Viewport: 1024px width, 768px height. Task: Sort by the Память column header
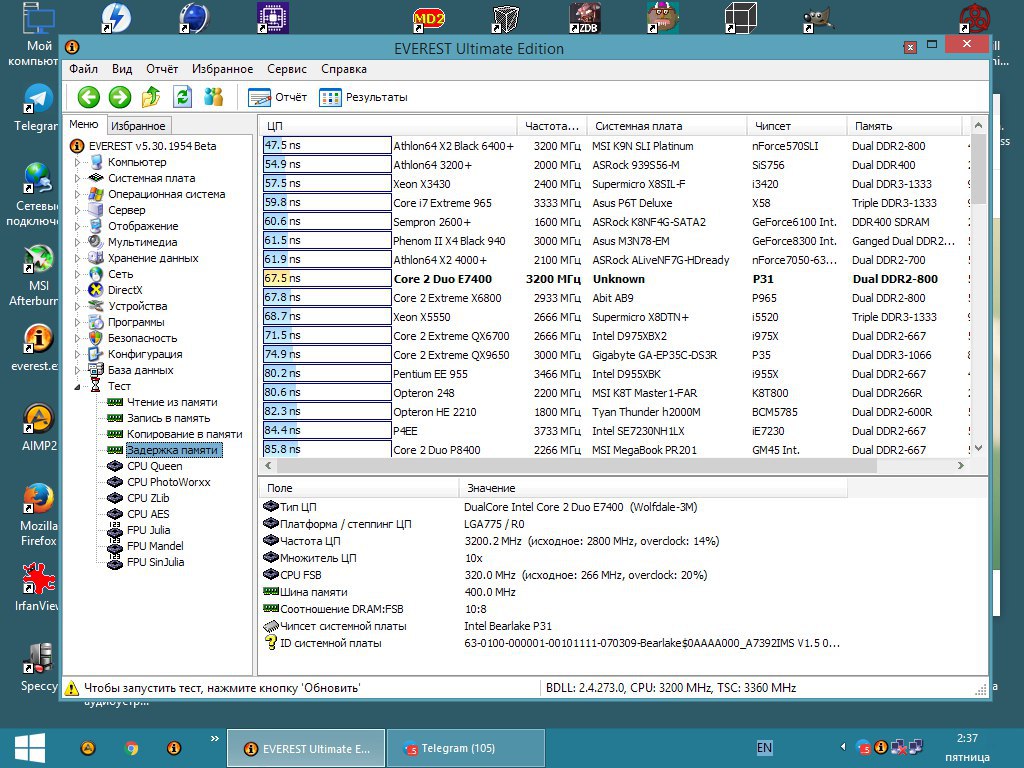[904, 126]
